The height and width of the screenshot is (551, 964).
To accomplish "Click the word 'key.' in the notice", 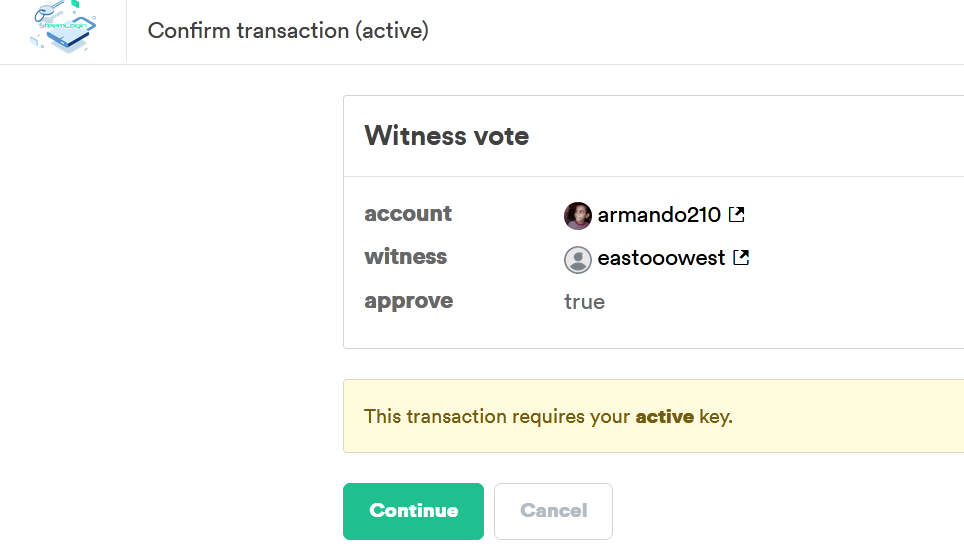I will pyautogui.click(x=716, y=416).
